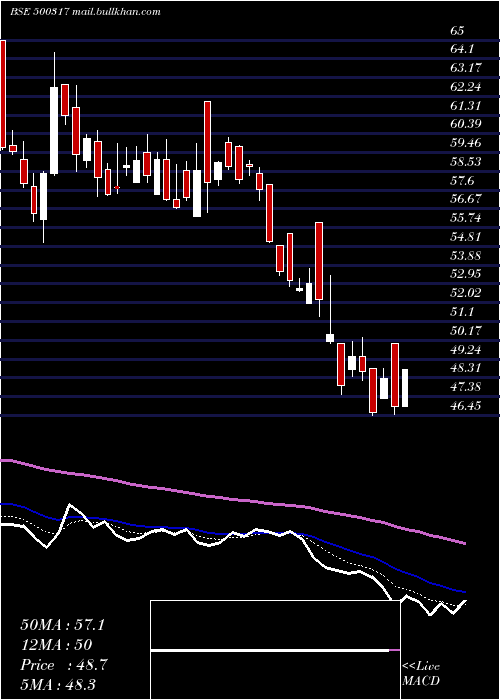Click the last white candlestick on the chart
This screenshot has height=700, width=500.
[x=405, y=388]
